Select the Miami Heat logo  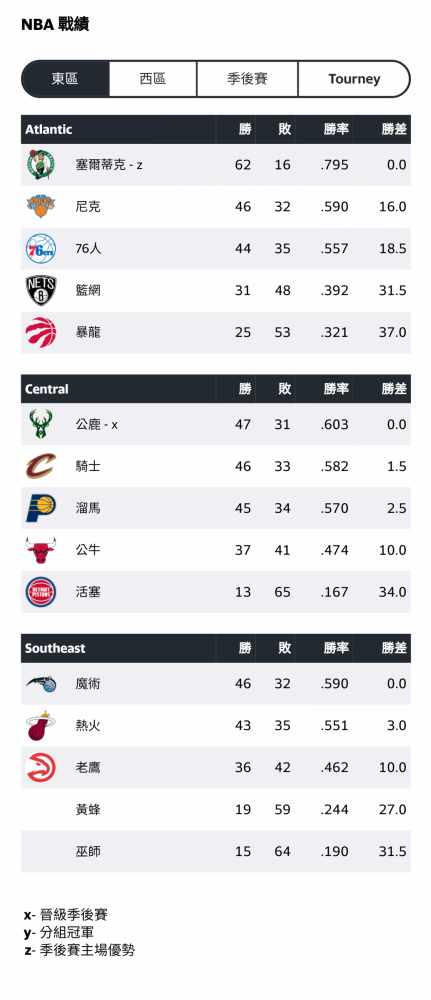pos(41,726)
